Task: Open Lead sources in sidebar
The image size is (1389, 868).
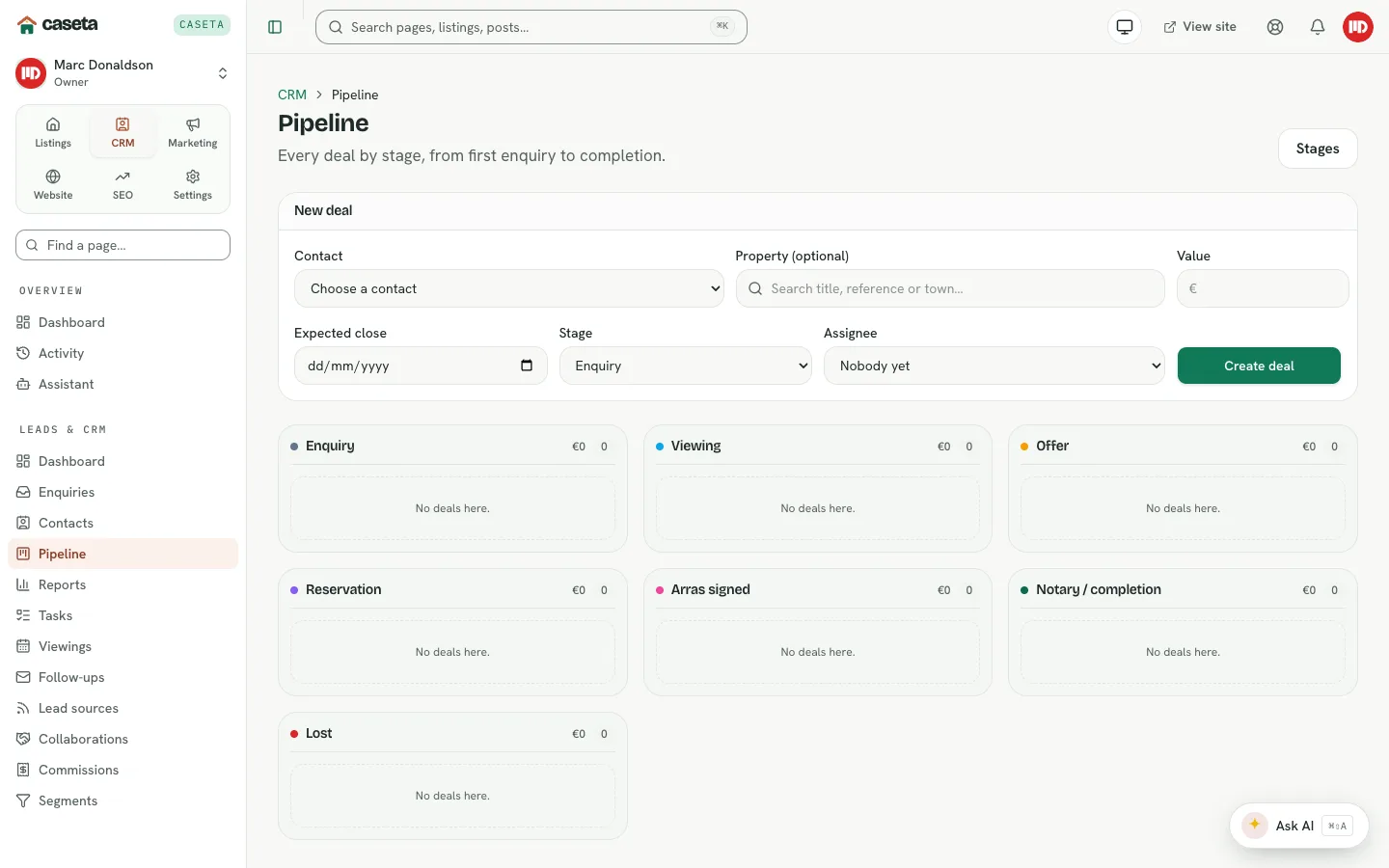Action: coord(123,708)
